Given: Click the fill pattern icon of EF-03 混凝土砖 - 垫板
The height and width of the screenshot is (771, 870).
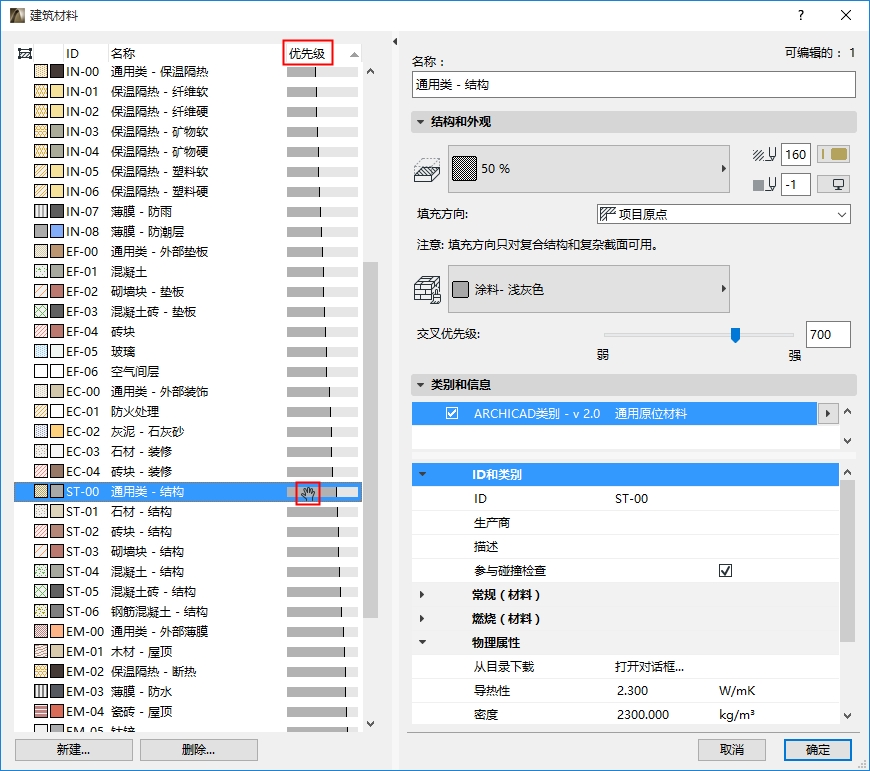Looking at the screenshot, I should click(41, 311).
